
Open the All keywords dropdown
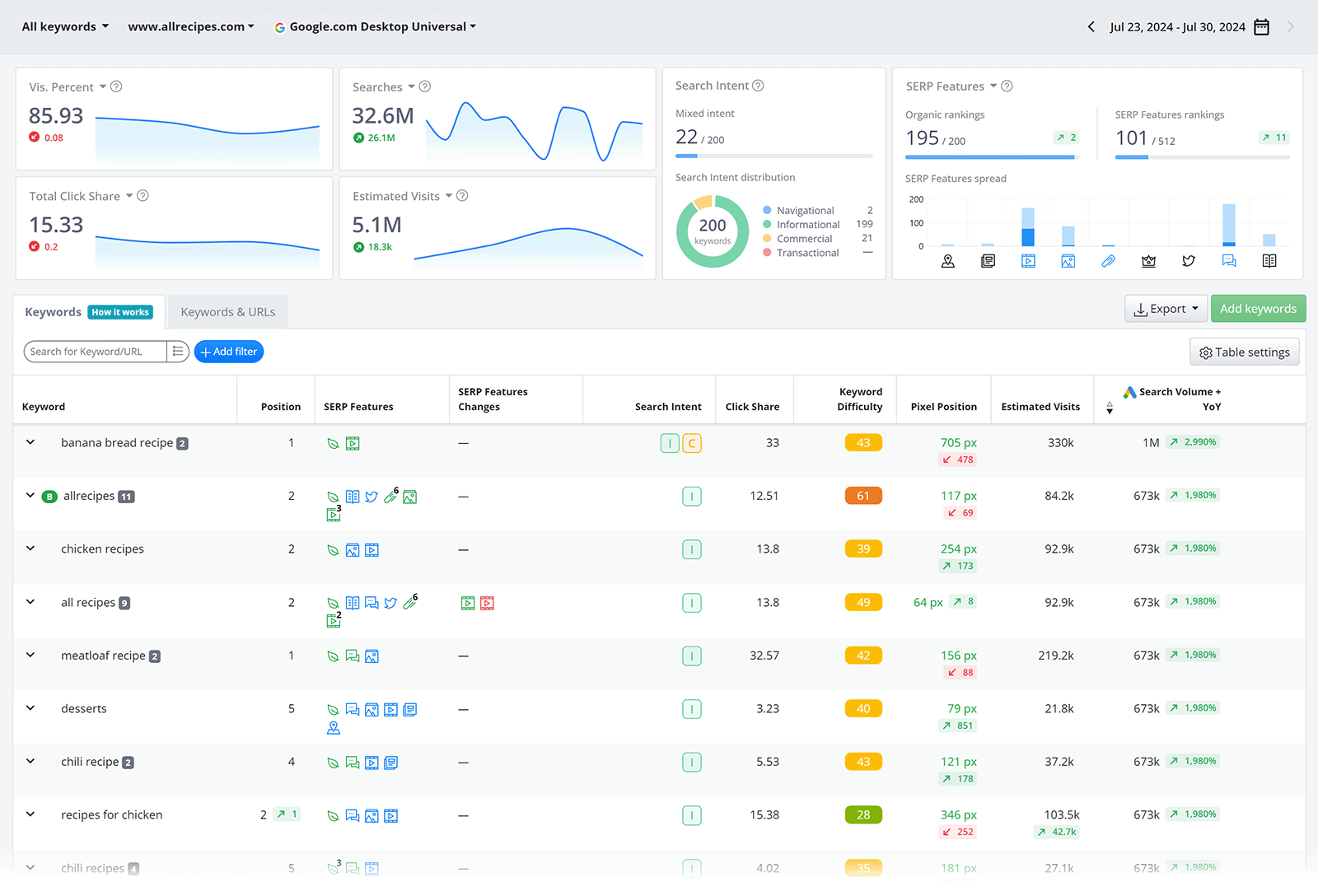tap(65, 26)
